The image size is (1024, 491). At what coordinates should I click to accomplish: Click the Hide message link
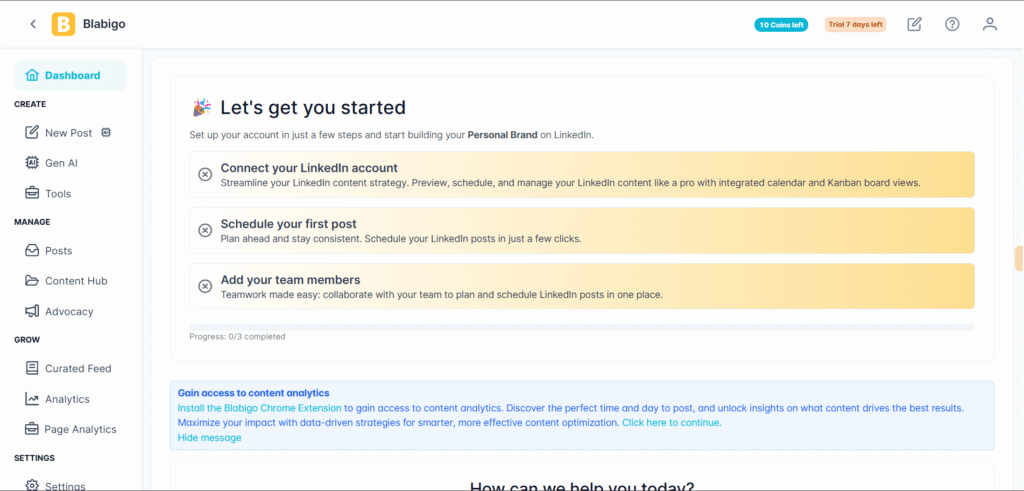coord(209,438)
